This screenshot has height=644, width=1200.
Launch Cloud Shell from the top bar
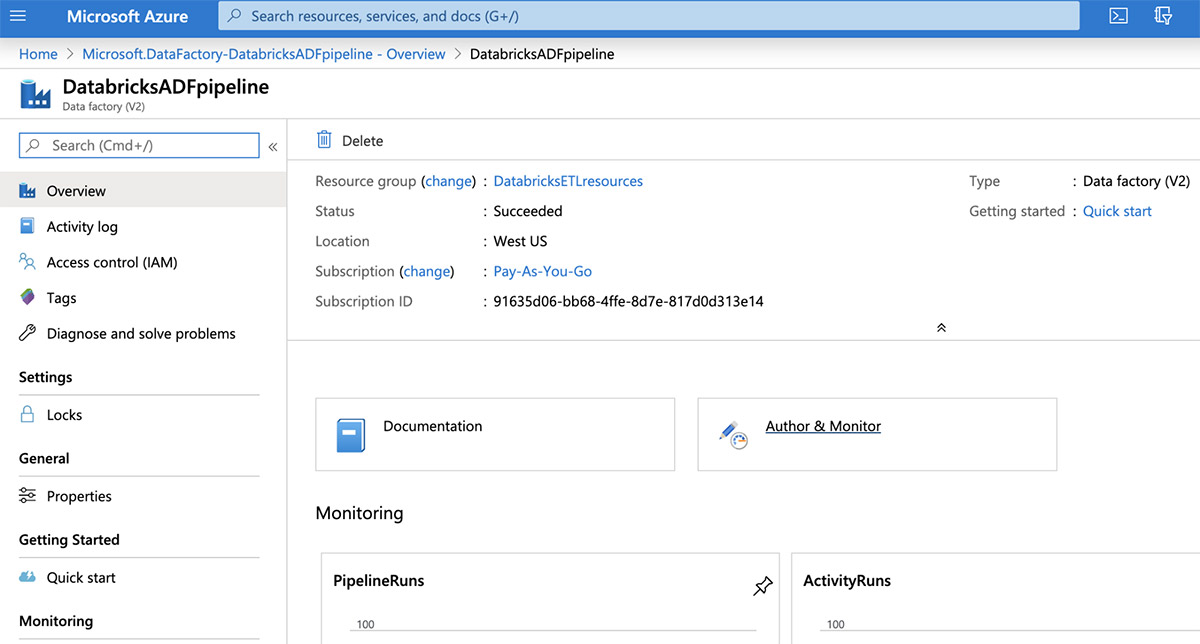tap(1119, 16)
